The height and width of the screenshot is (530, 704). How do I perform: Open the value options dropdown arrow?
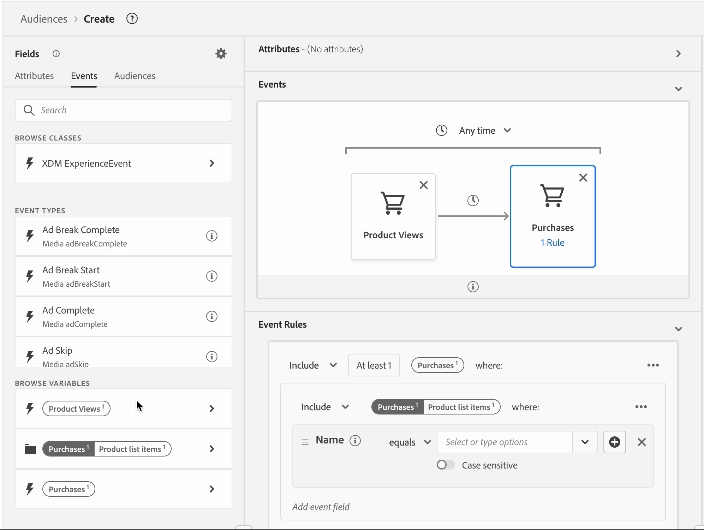click(585, 442)
